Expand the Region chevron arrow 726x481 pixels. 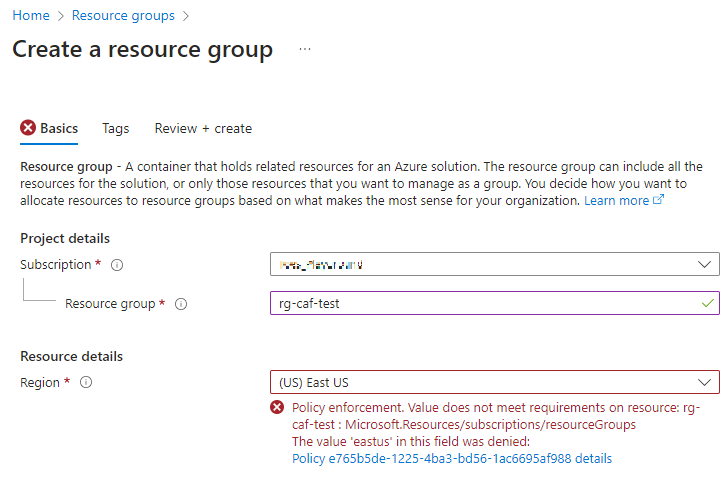[705, 382]
